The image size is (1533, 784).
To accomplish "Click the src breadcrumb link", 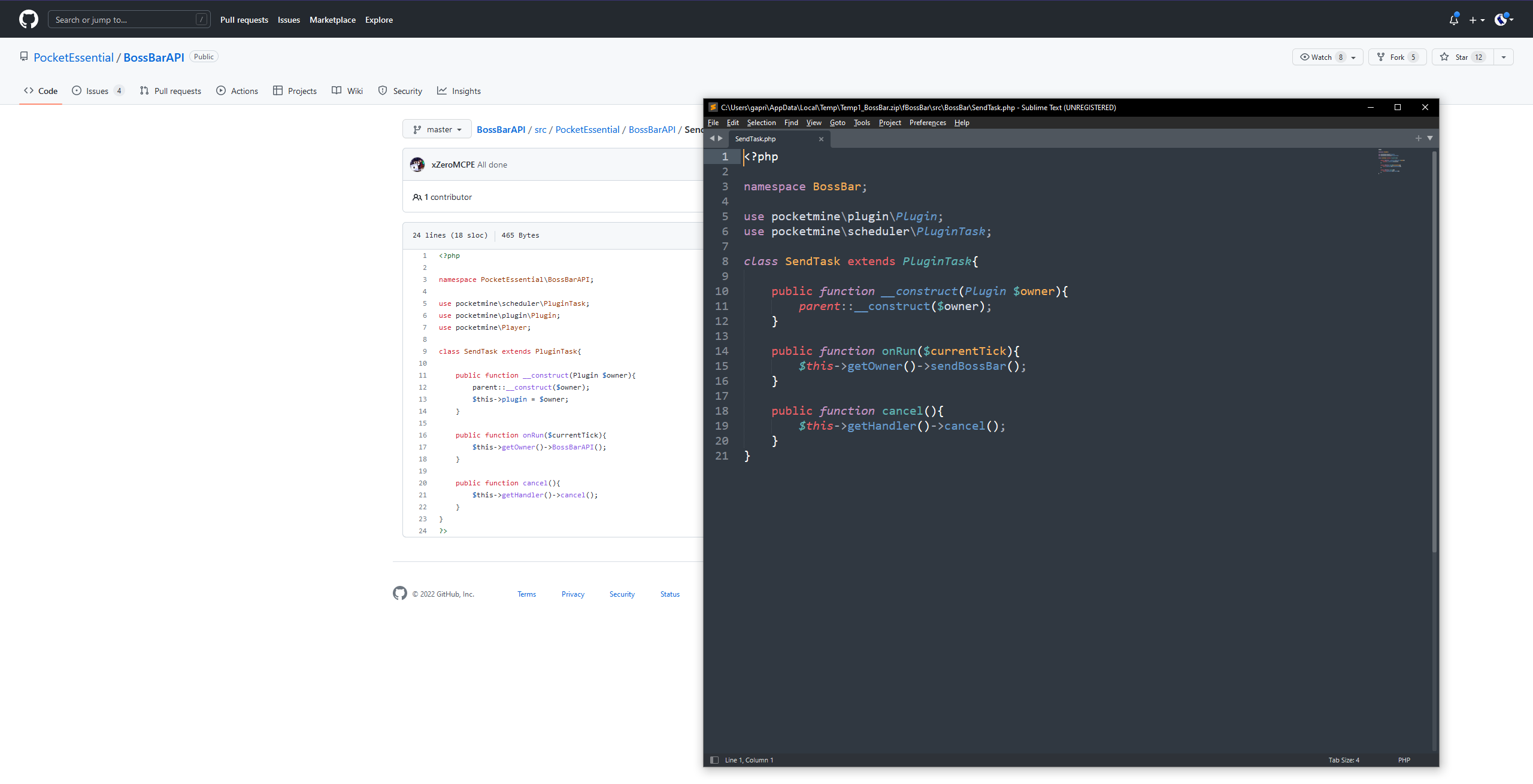I will click(540, 129).
